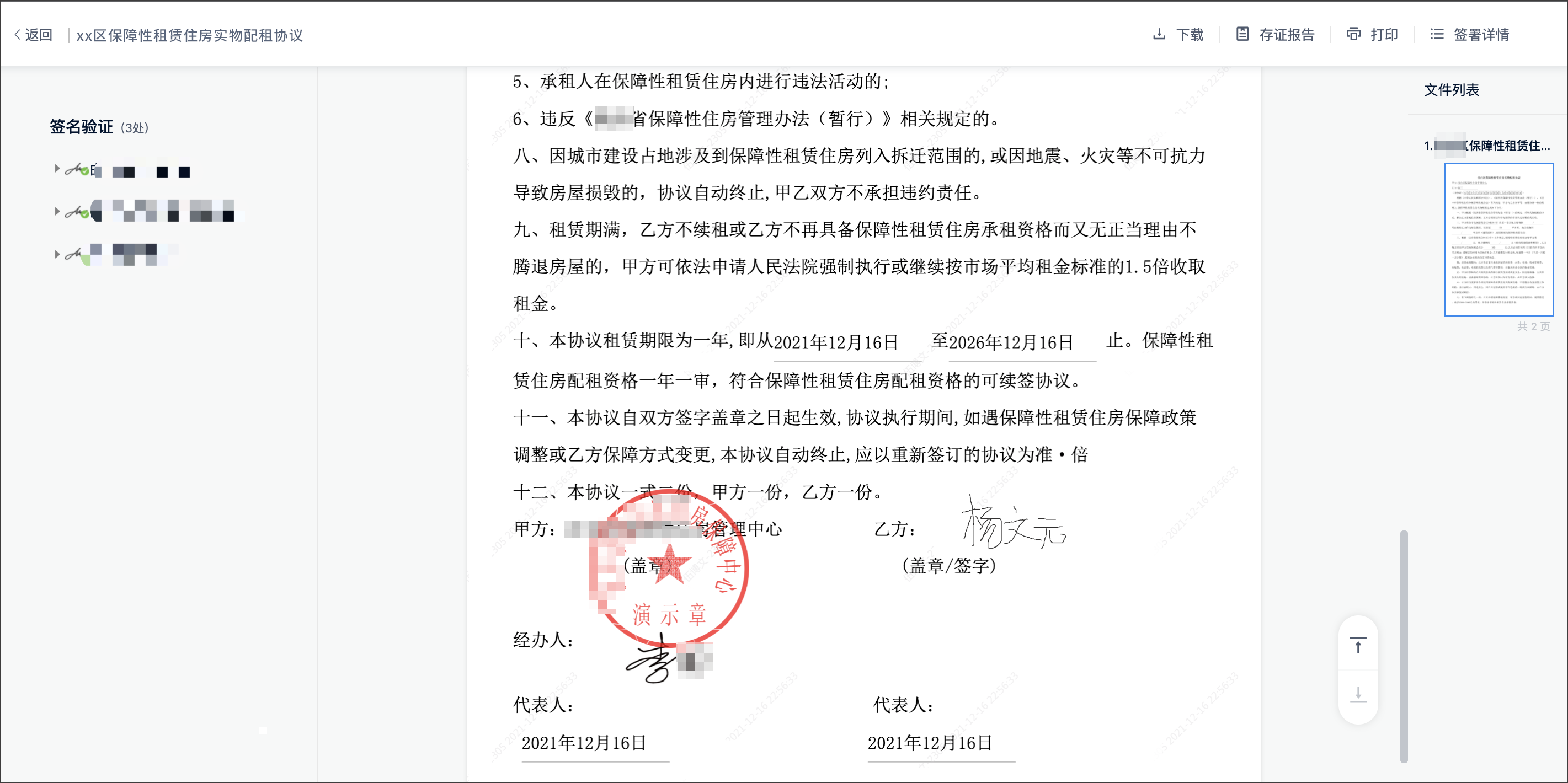Click the evidence report (存证报告) icon
The height and width of the screenshot is (783, 1568).
1242,34
